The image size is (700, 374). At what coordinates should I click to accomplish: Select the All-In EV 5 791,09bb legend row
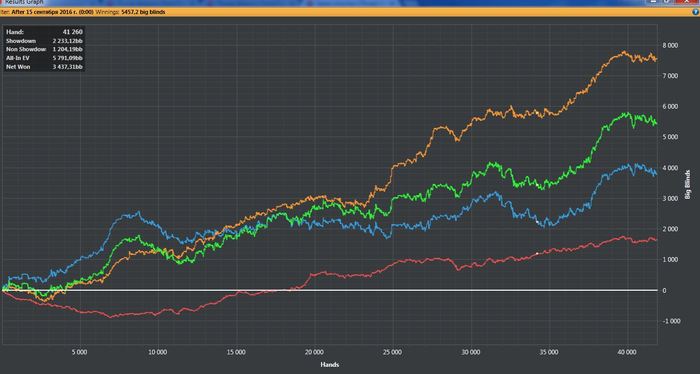[44, 58]
